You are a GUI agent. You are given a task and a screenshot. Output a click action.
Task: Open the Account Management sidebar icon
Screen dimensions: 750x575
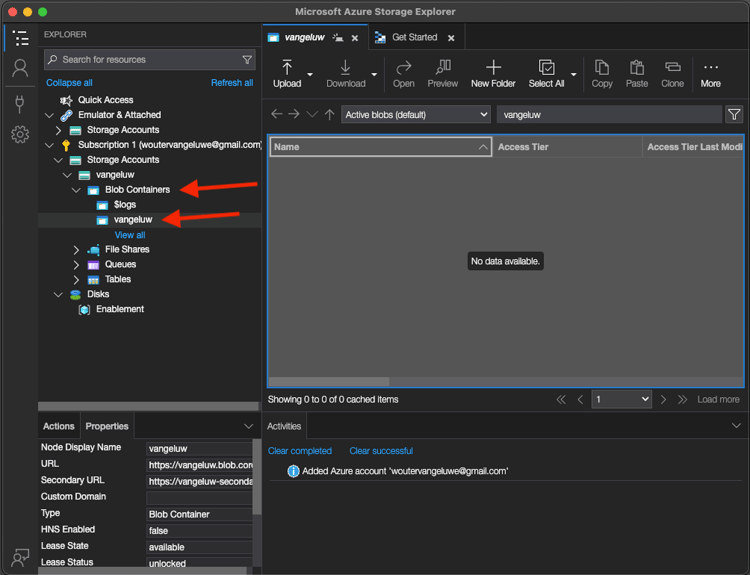(x=19, y=69)
